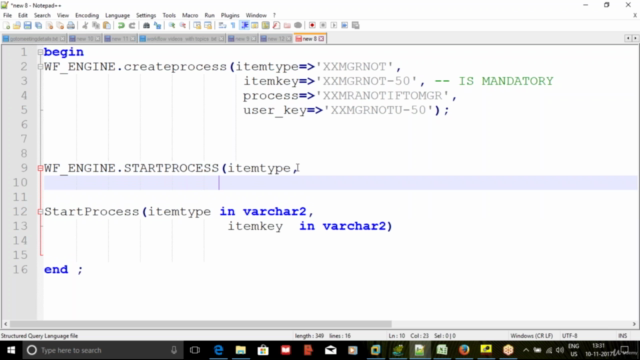Collapse StartProcess fold marker on line 12
Viewport: 640px width, 360px height.
40,211
